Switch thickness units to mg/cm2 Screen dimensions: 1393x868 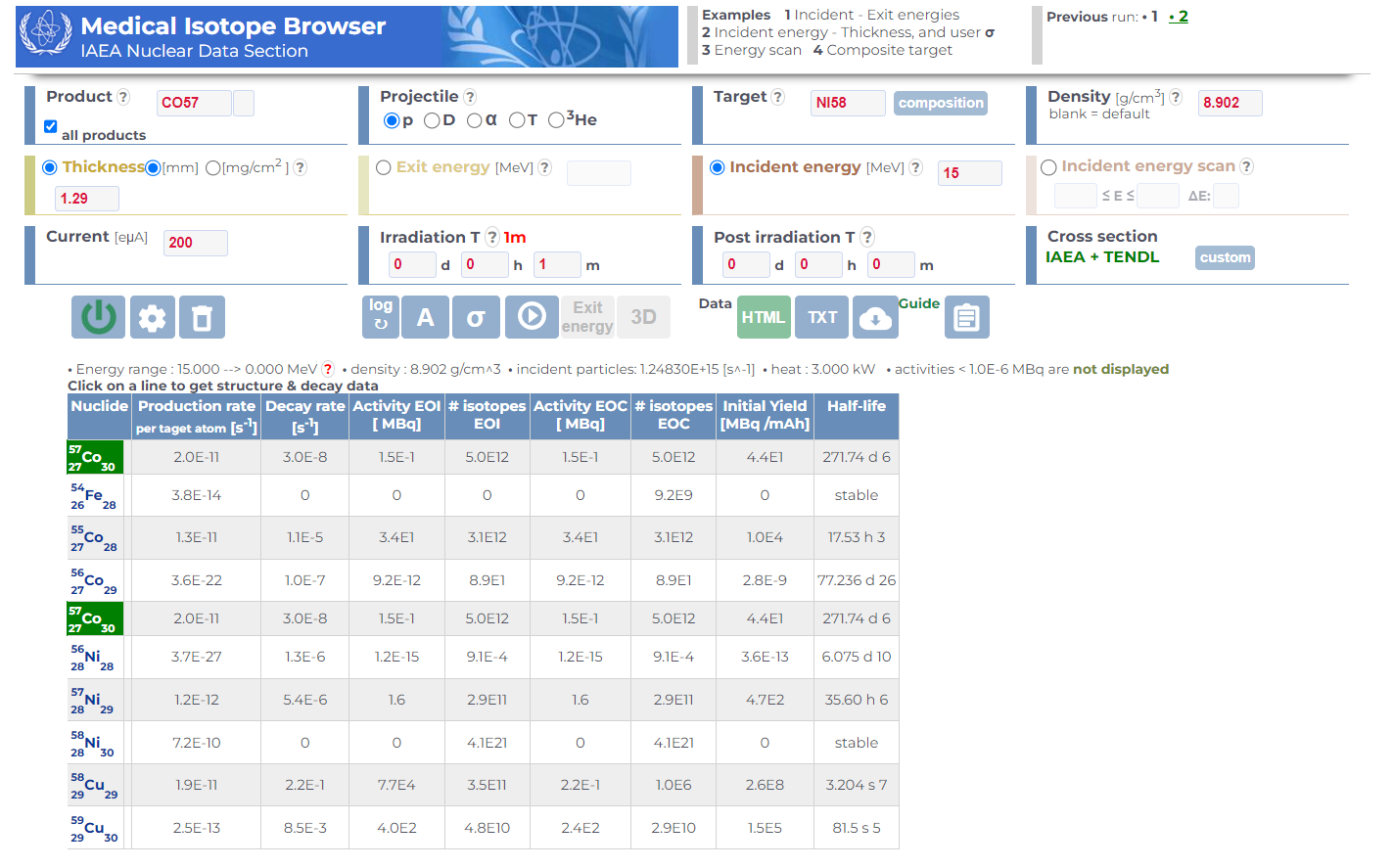coord(213,166)
